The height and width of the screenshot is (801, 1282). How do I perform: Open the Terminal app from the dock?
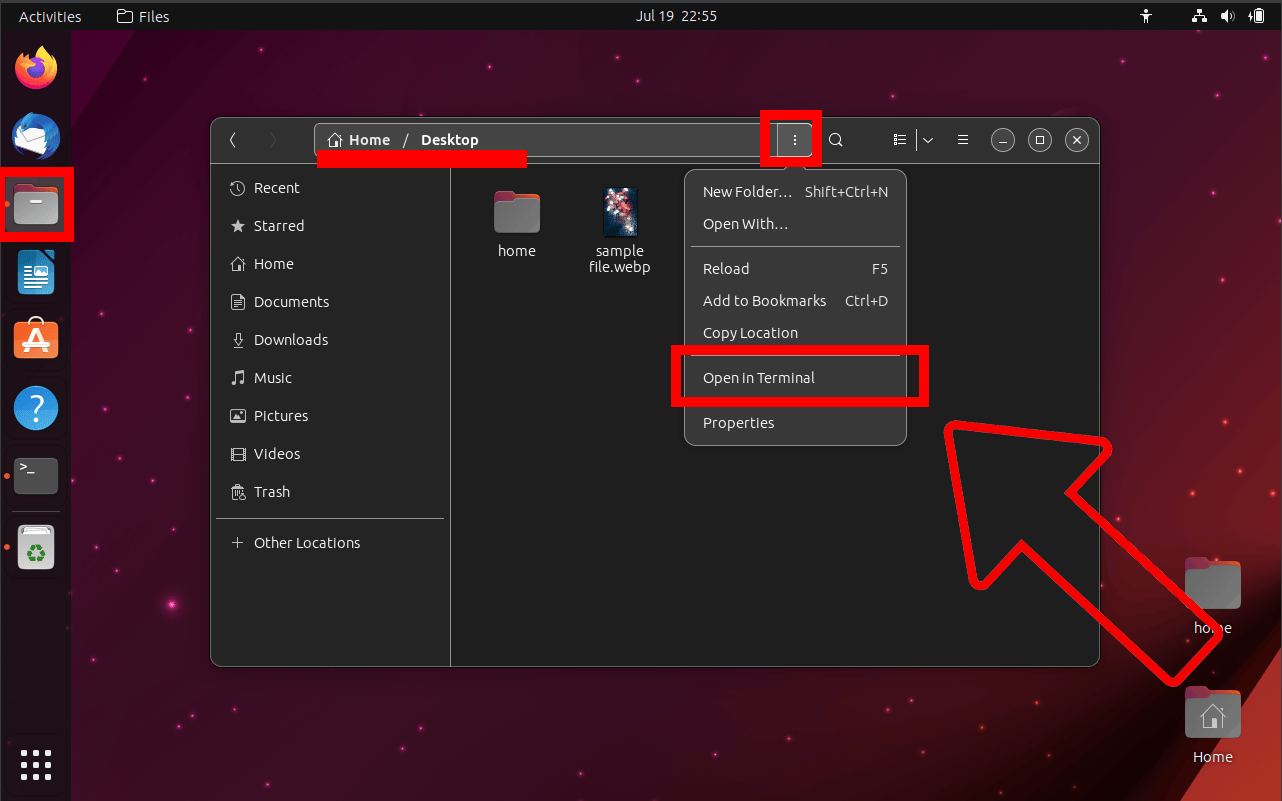(35, 476)
